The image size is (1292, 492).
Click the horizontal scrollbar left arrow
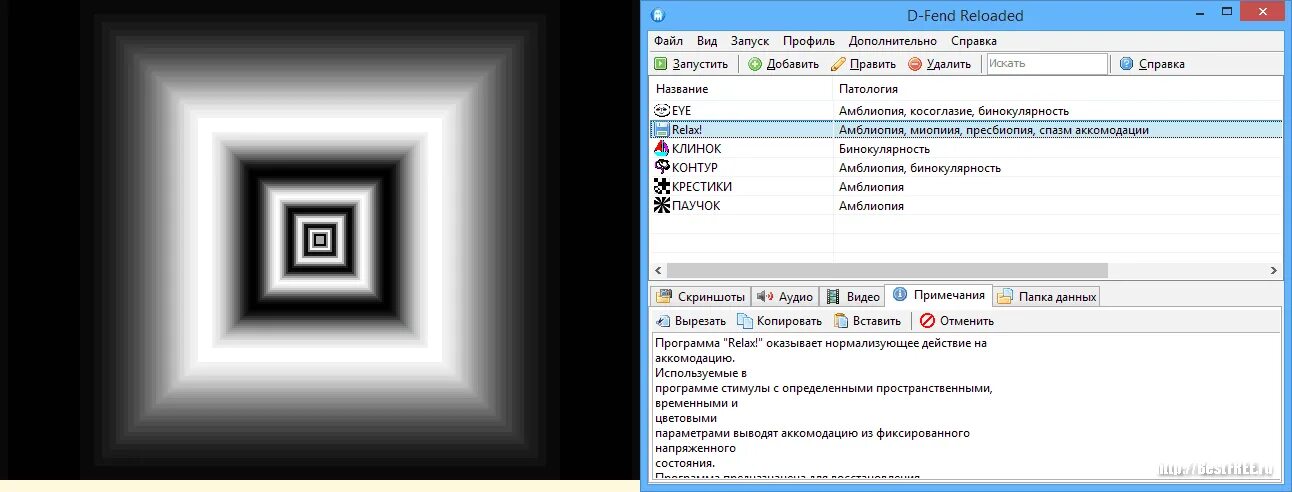(658, 270)
